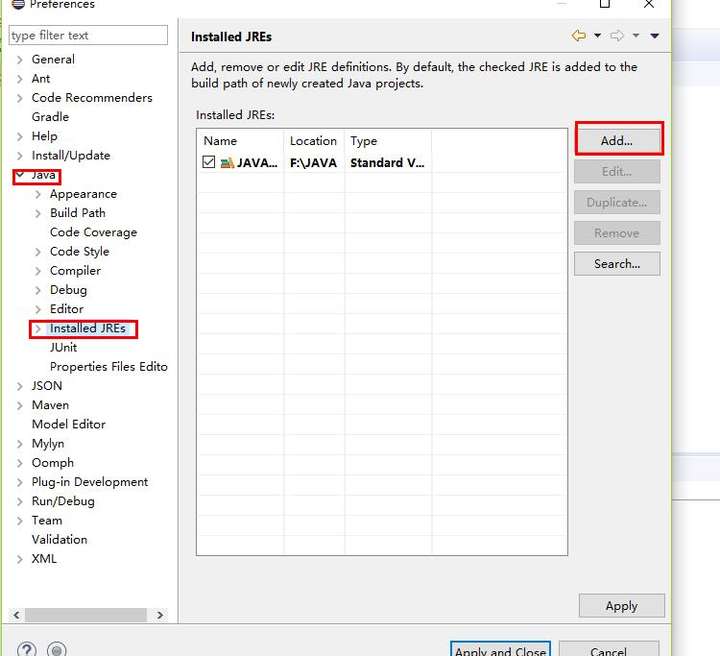Select Code Coverage under Java
720x656 pixels.
[93, 232]
